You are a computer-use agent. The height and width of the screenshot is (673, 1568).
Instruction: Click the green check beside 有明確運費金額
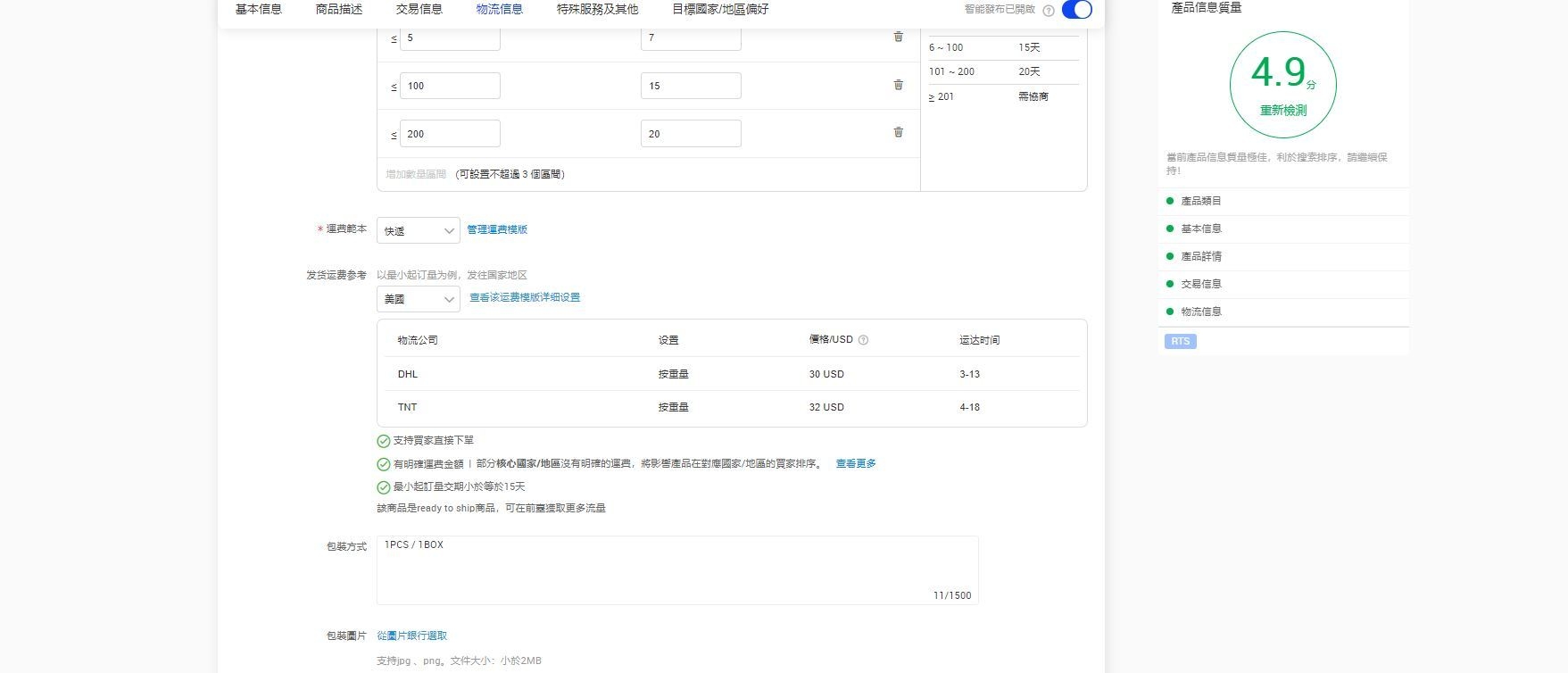[x=384, y=464]
